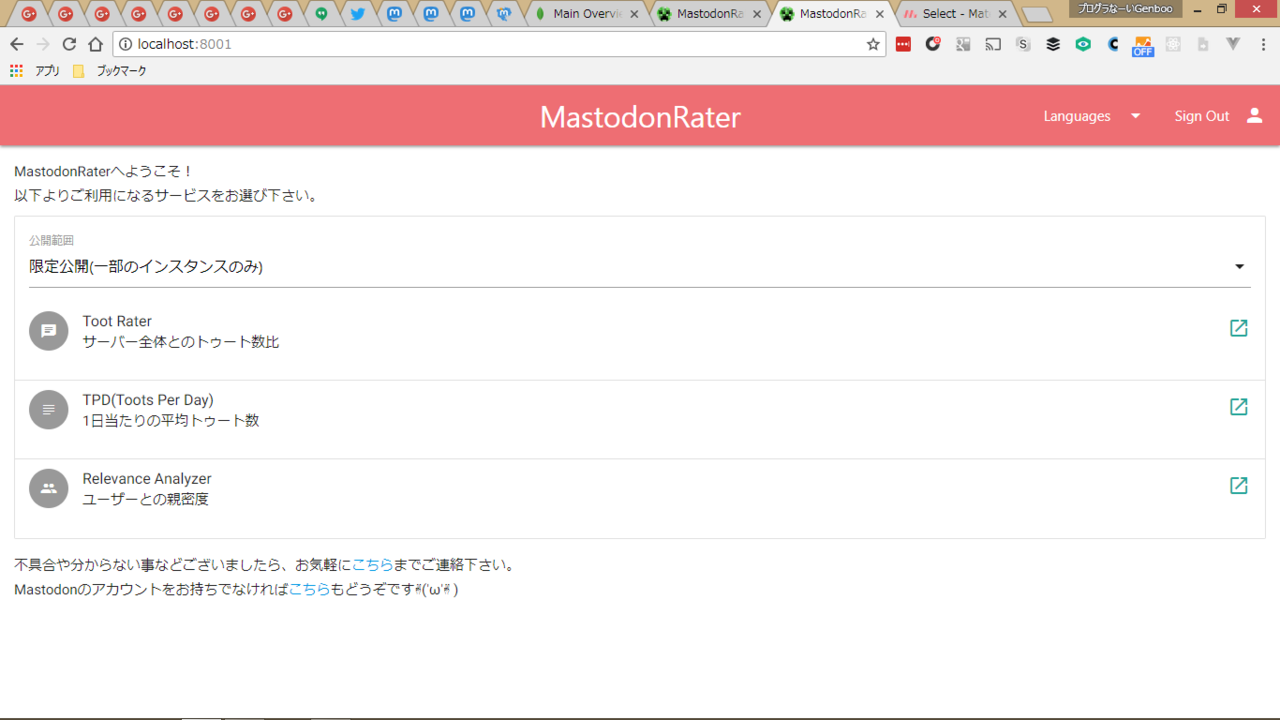
Task: Click the Analytics OFF extension icon
Action: pos(1143,46)
